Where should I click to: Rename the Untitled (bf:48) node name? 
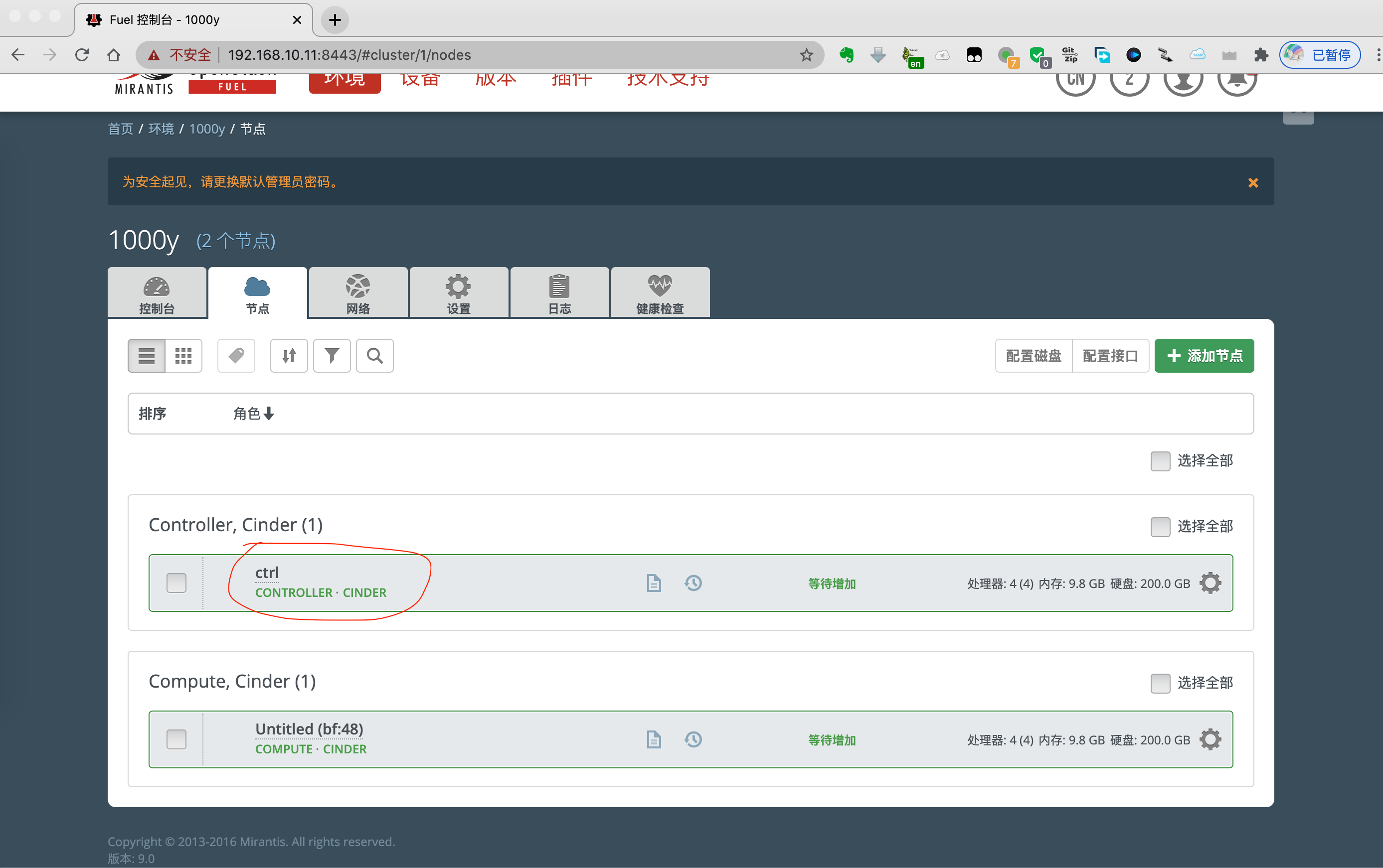(x=309, y=729)
